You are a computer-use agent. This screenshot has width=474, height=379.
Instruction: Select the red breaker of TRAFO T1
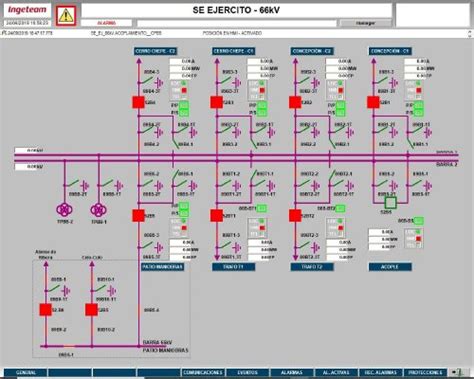217,216
